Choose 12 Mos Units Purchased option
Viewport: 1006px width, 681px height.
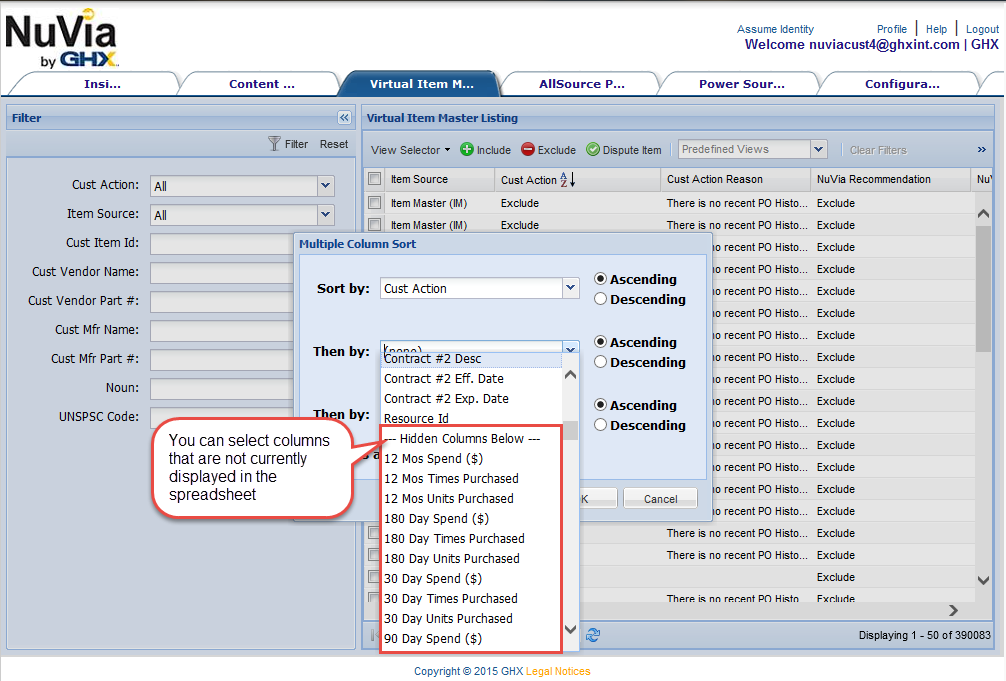(x=472, y=498)
